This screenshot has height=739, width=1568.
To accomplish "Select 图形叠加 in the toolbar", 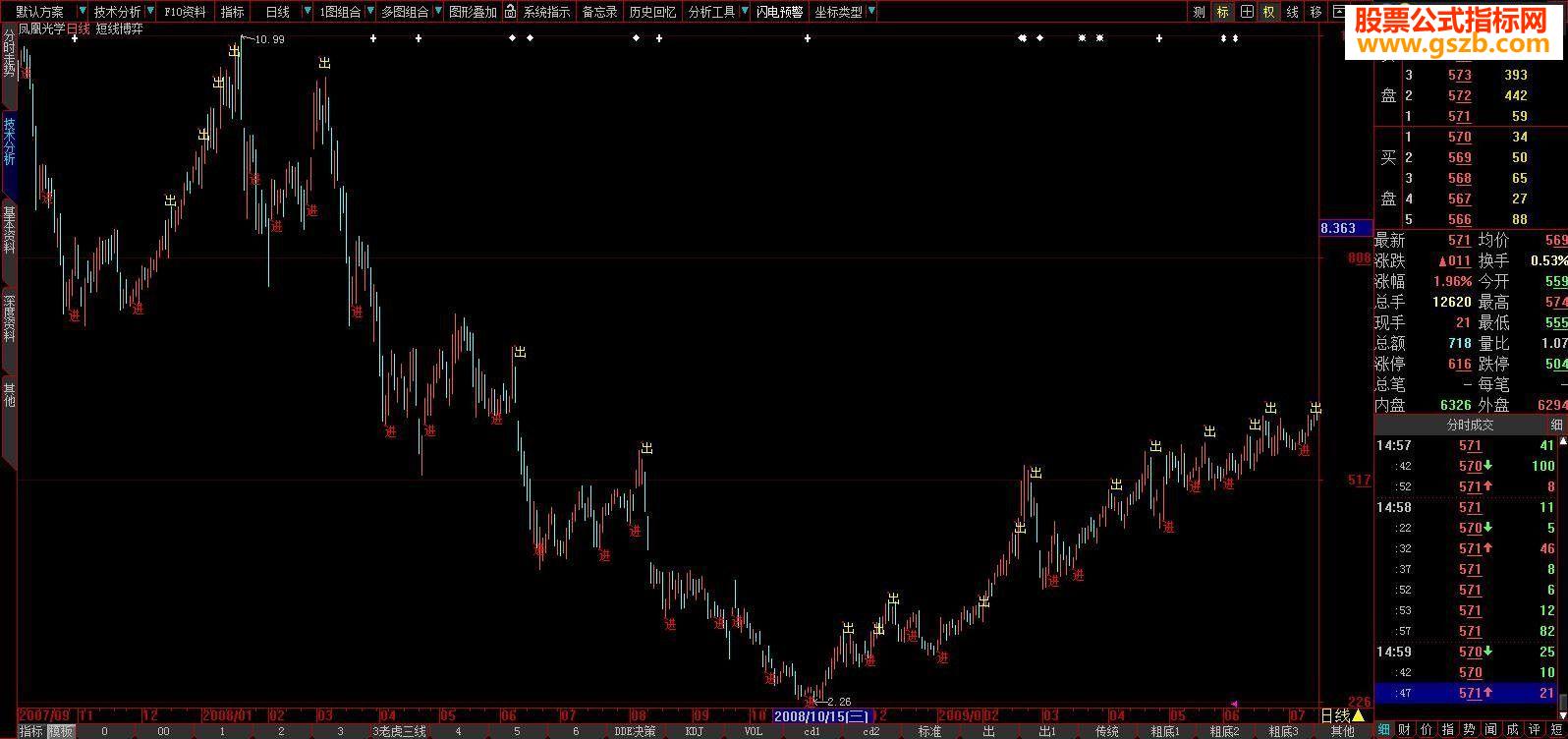I will pyautogui.click(x=473, y=12).
